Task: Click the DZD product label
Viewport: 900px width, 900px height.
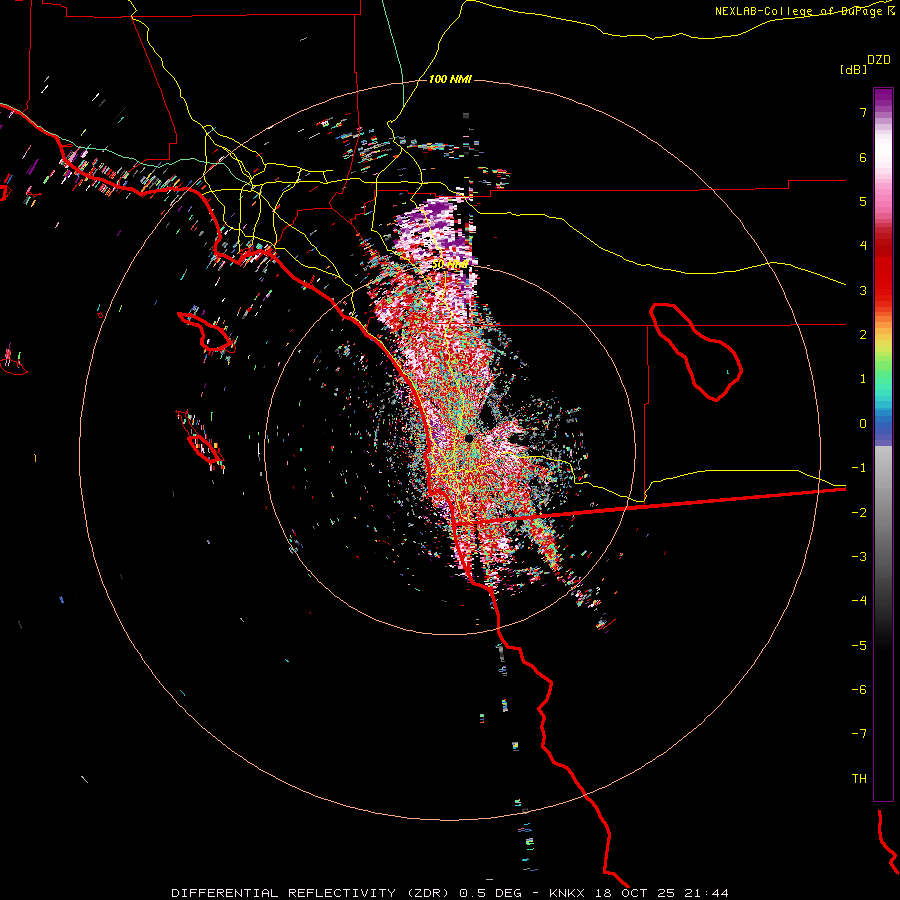Action: point(879,60)
